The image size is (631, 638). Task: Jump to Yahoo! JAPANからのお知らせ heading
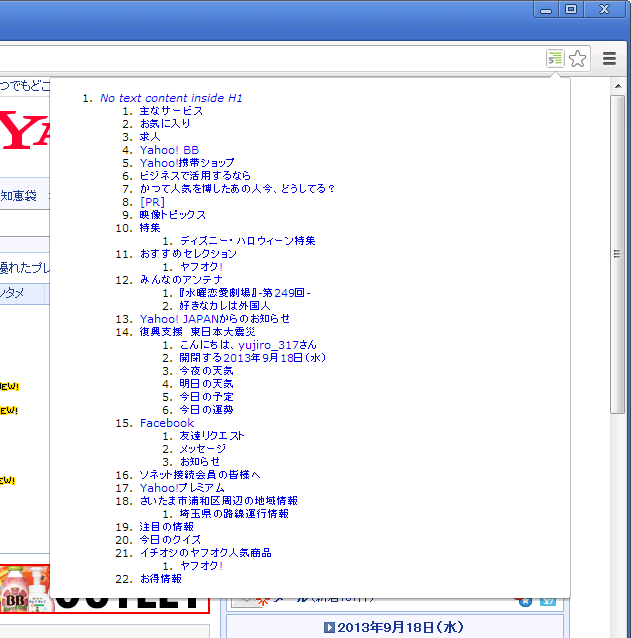pos(214,319)
